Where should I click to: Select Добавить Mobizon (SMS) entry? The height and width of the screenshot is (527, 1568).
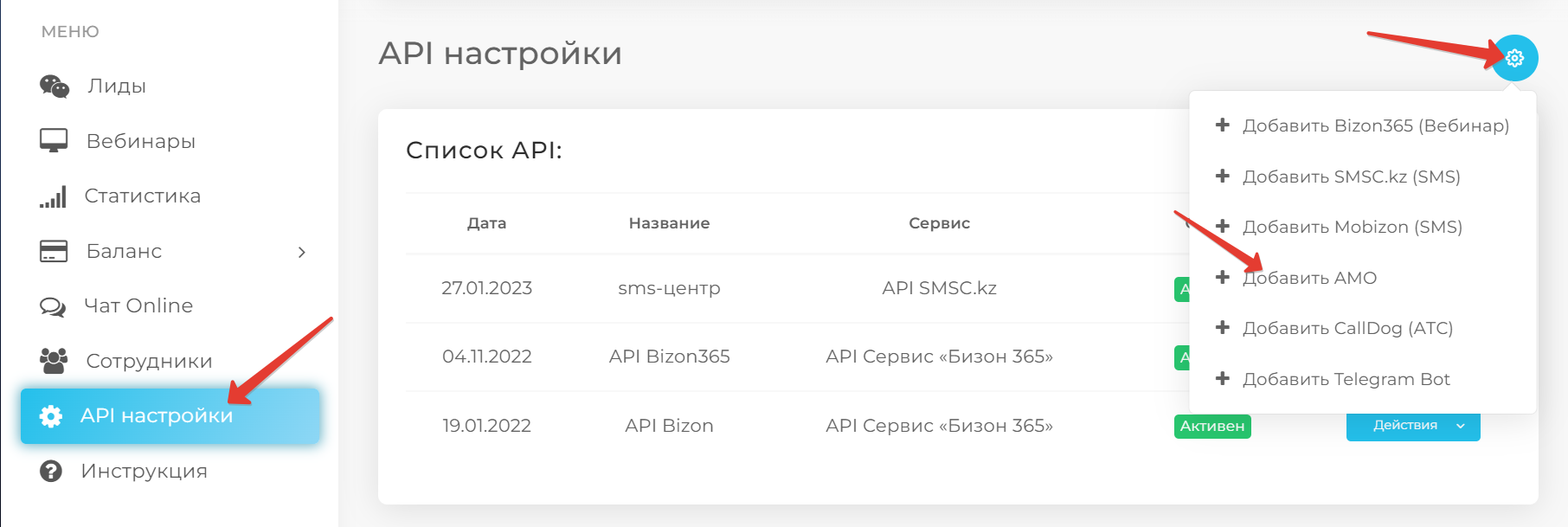pyautogui.click(x=1352, y=227)
